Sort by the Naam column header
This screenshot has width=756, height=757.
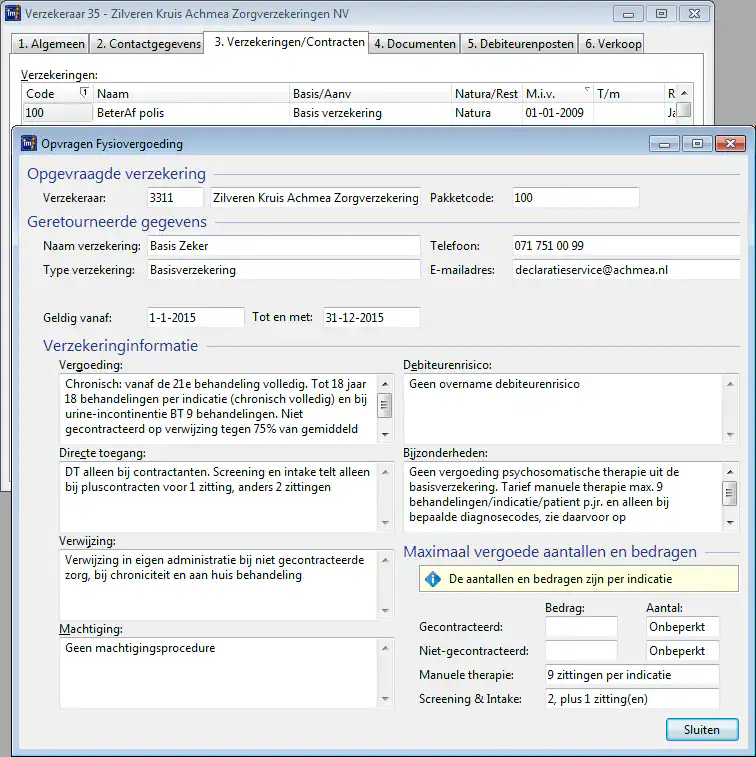point(190,93)
